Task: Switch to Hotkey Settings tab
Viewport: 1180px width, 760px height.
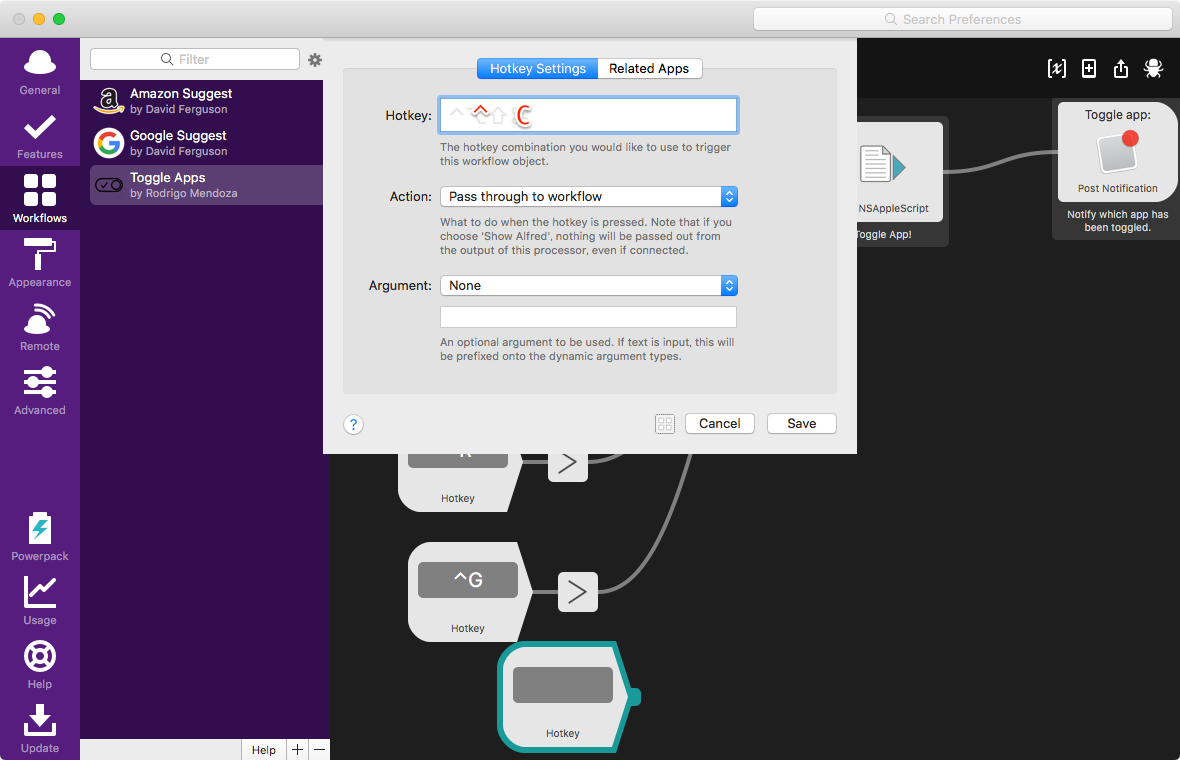Action: coord(537,68)
